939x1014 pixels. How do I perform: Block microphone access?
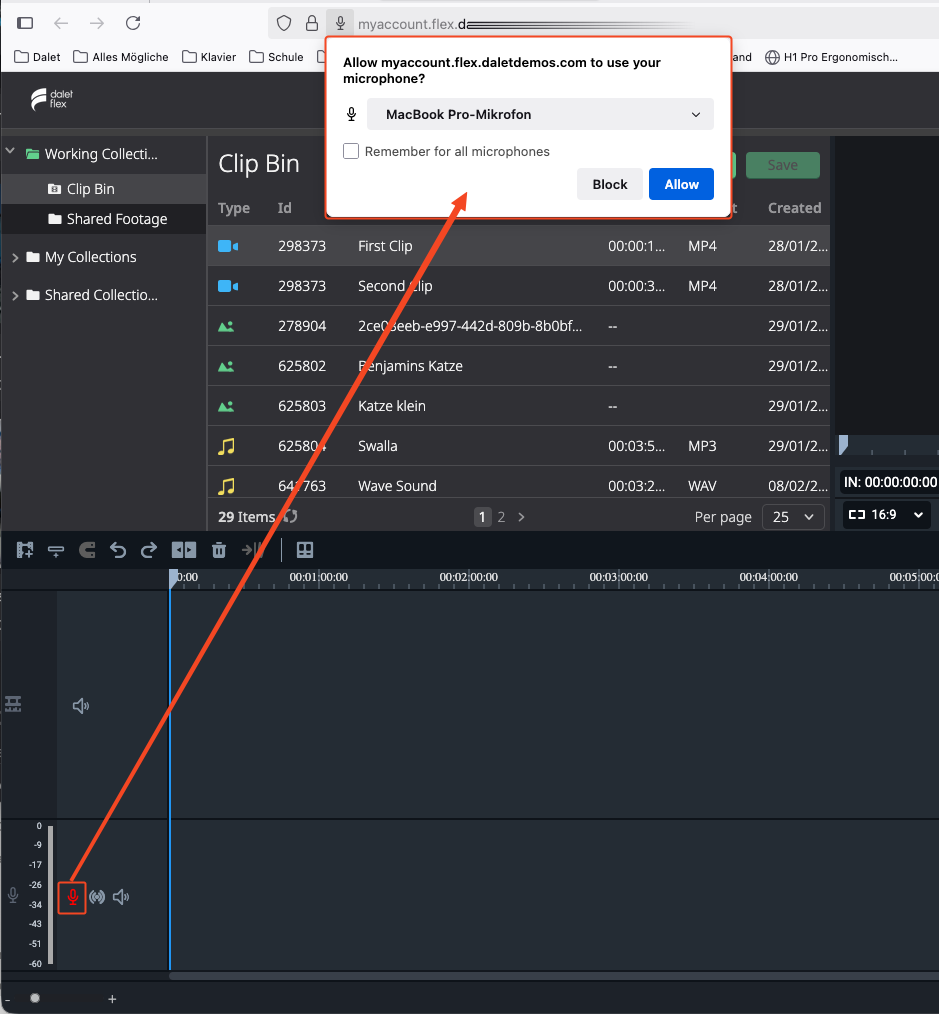click(610, 184)
